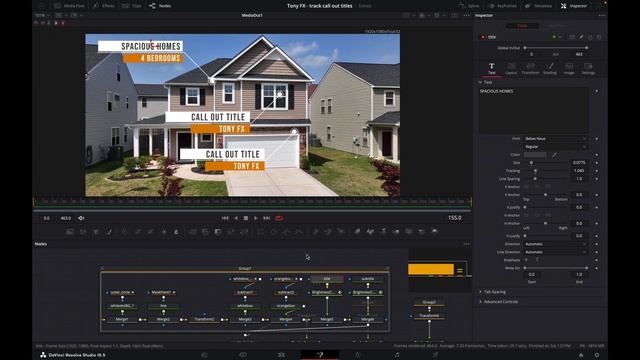
Task: Toggle audio mute speaker icon
Action: 81,218
